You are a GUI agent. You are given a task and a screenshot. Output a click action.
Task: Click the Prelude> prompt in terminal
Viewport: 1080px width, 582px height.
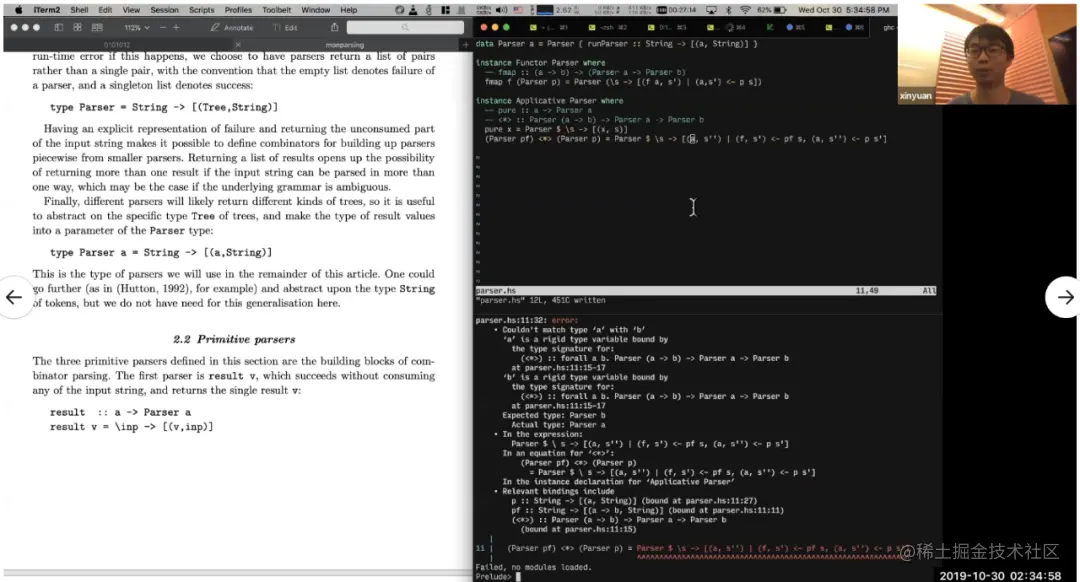tap(494, 576)
